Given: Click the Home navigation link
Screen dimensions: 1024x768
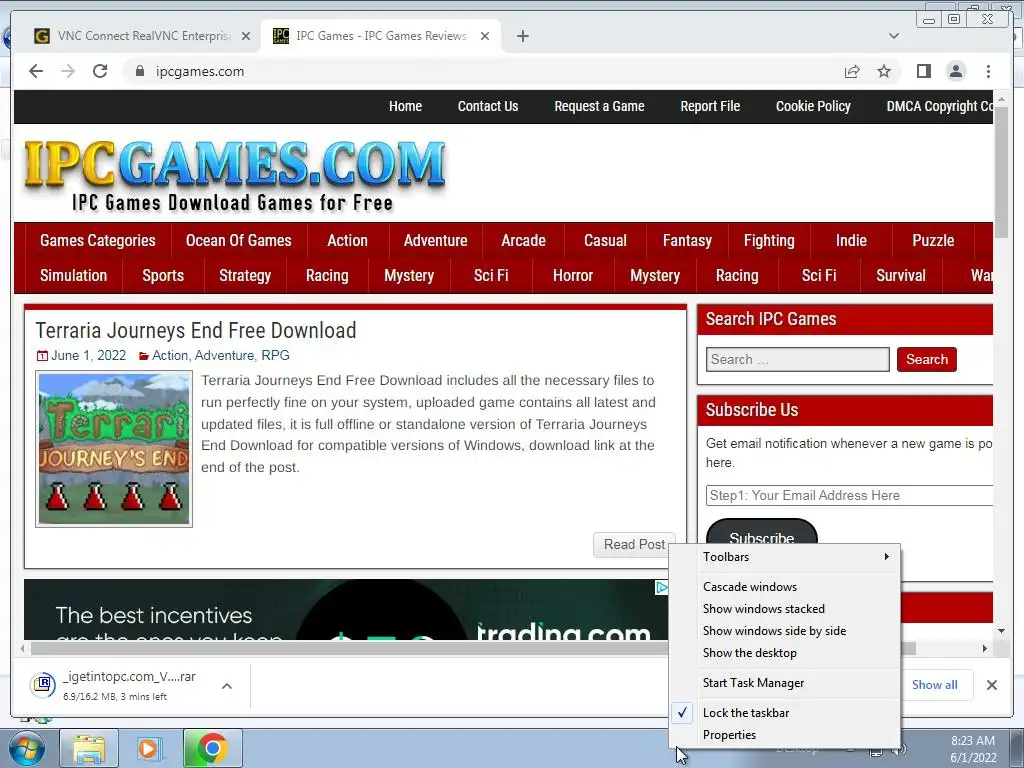Looking at the screenshot, I should click(405, 106).
